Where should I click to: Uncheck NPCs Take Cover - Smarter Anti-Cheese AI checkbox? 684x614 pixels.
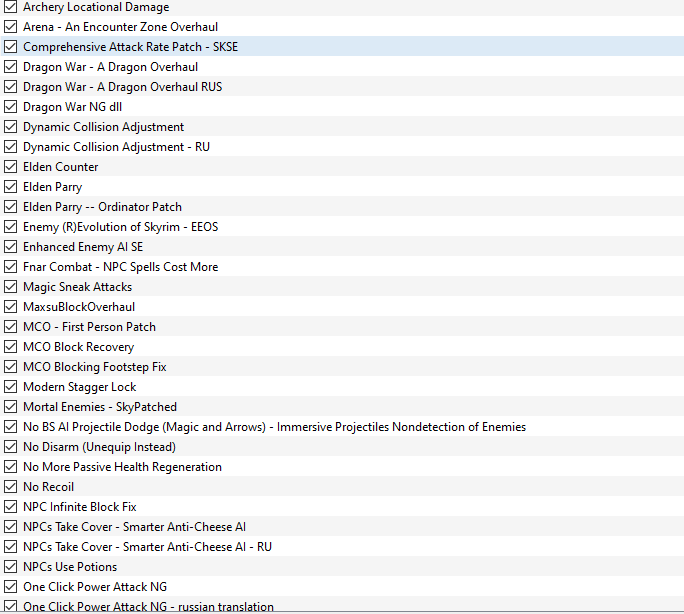(x=10, y=527)
